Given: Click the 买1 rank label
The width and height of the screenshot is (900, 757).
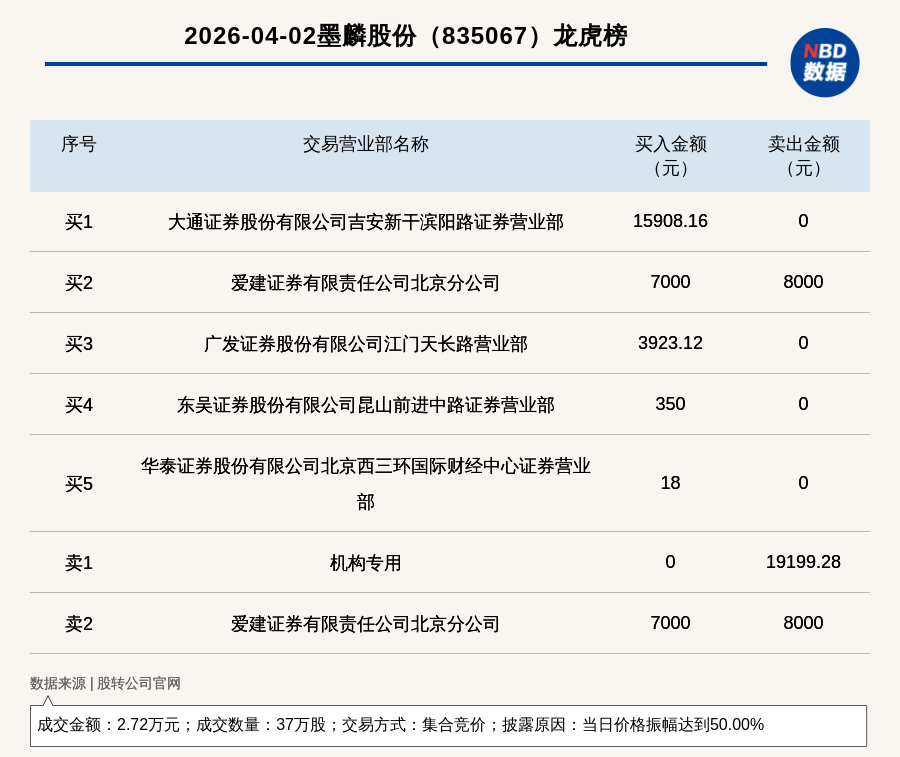Looking at the screenshot, I should (x=79, y=222).
